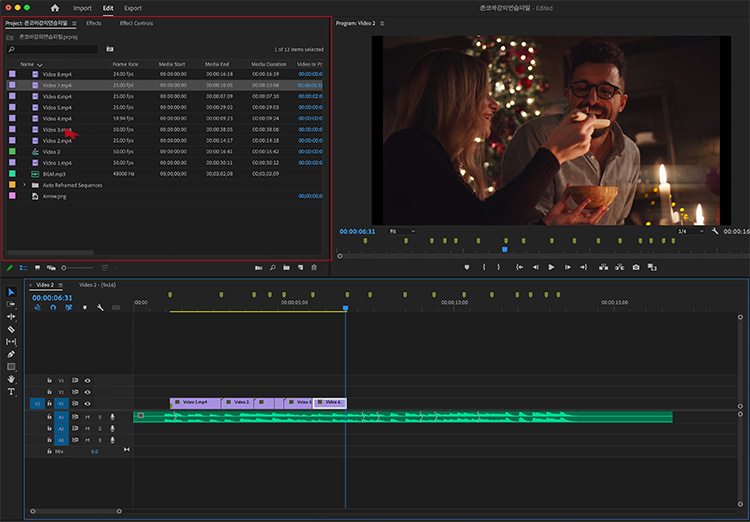
Task: Open Program Monitor settings wrench
Action: click(715, 231)
